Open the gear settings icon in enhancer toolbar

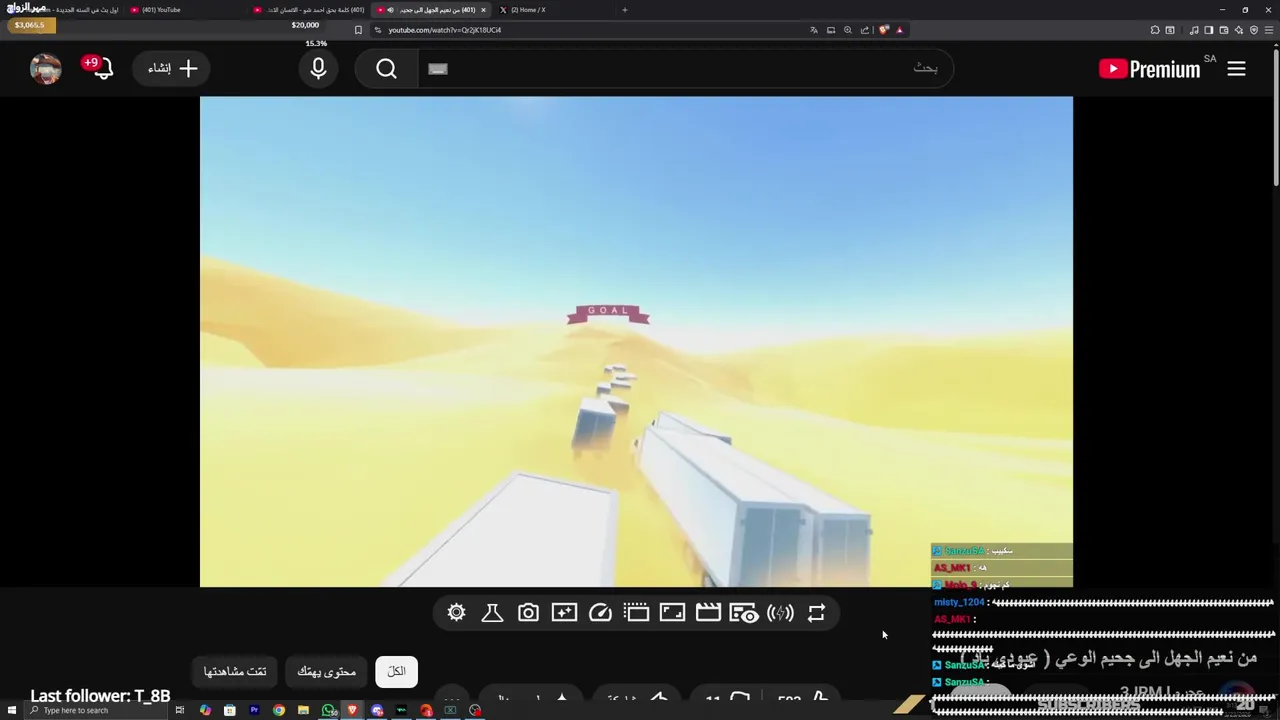(x=456, y=613)
